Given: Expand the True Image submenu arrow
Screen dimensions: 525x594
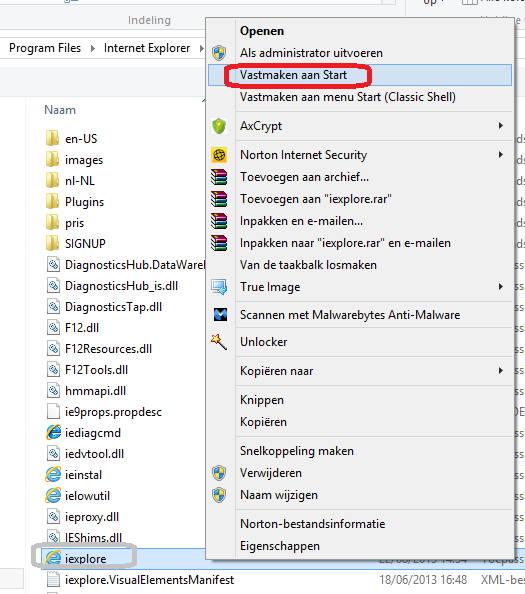Looking at the screenshot, I should pos(501,287).
